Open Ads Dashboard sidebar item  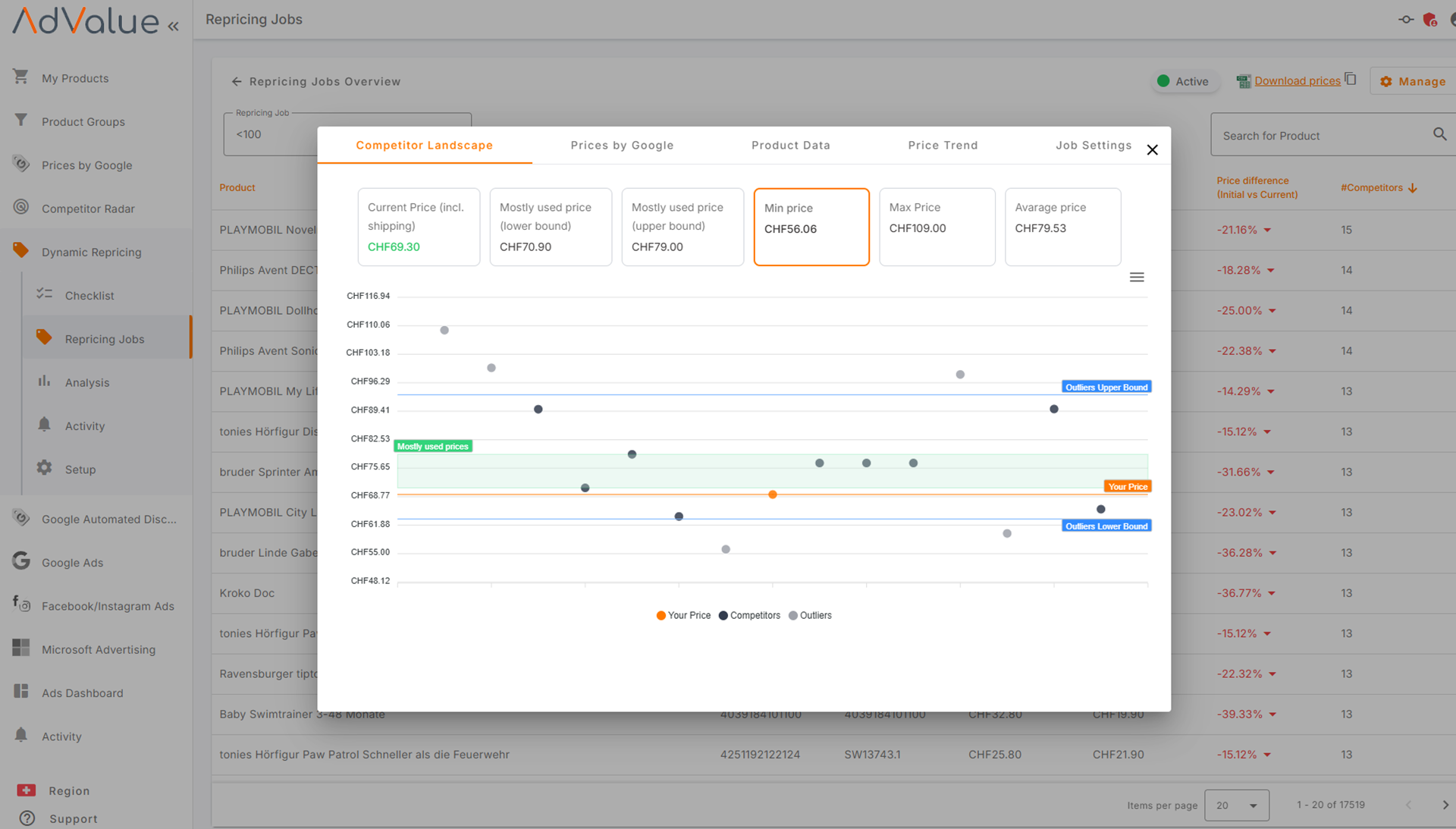point(82,693)
